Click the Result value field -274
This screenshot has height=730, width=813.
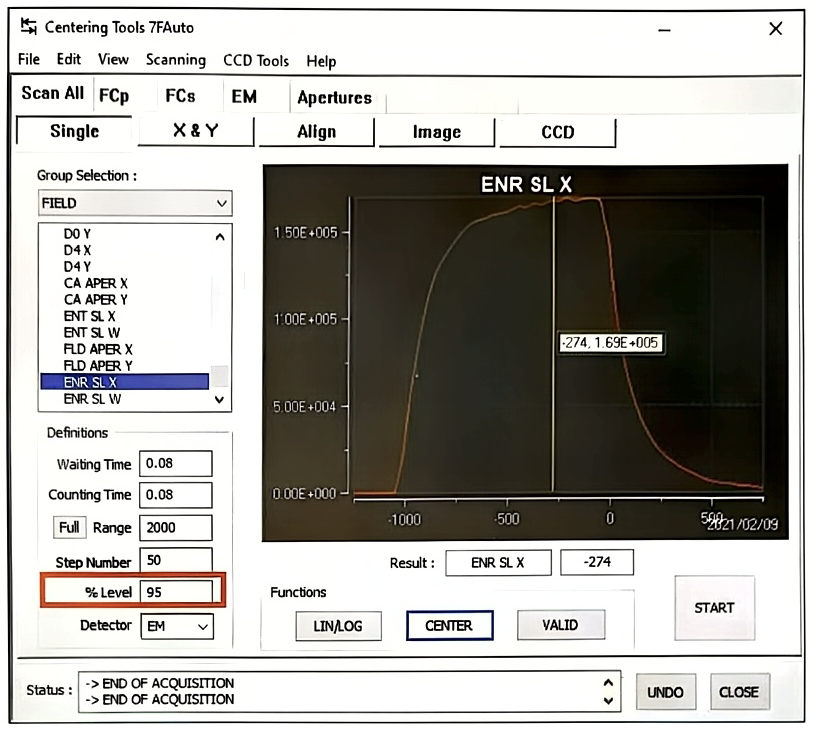[x=597, y=563]
